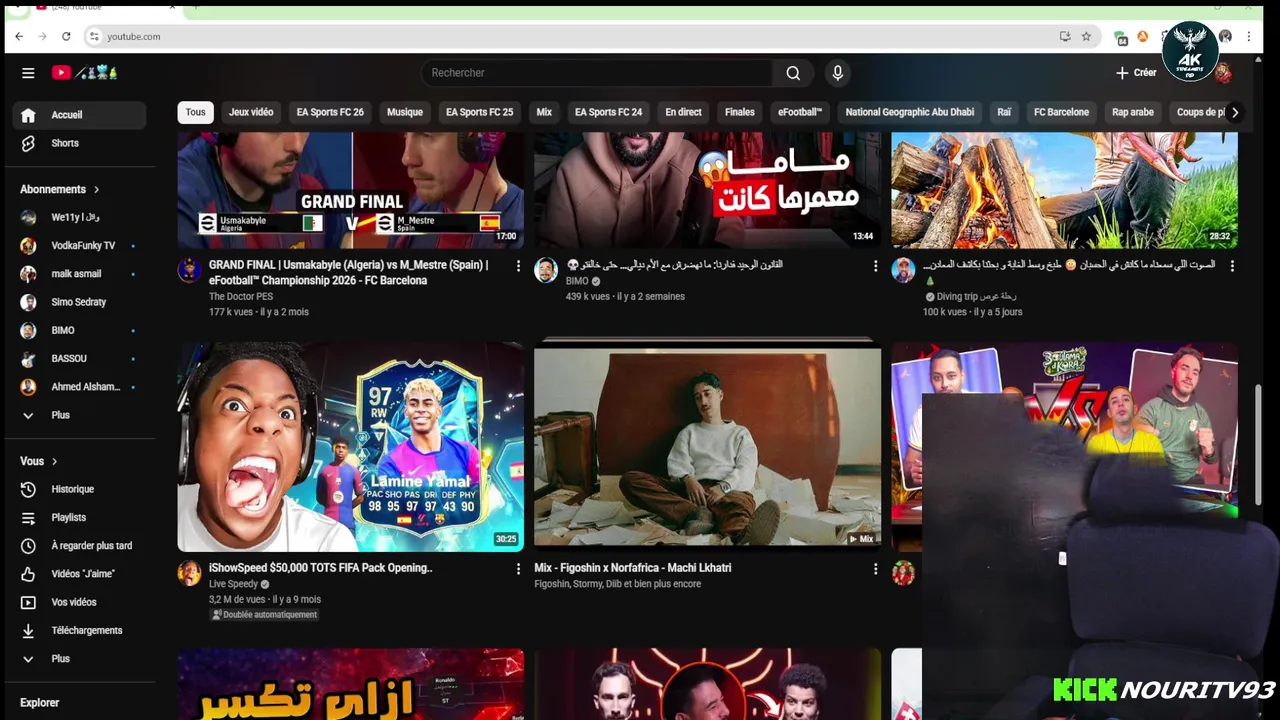Open Playlists

79,517
